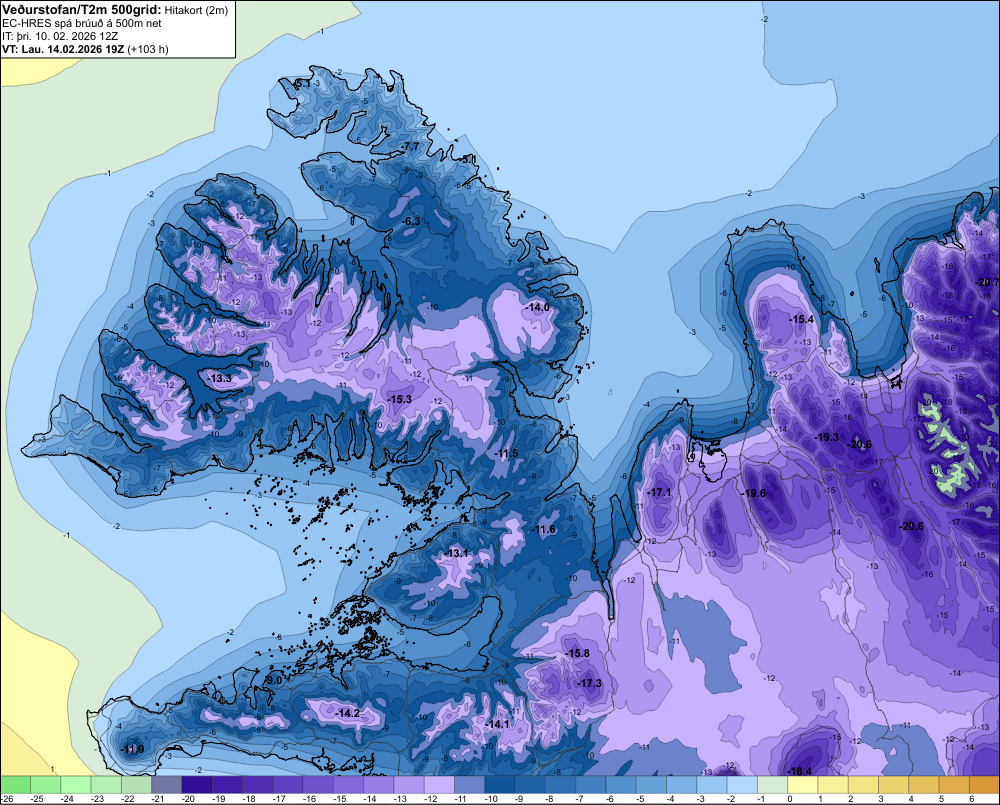Click the legend swatch labeled -16
1000x805 pixels.
point(318,785)
